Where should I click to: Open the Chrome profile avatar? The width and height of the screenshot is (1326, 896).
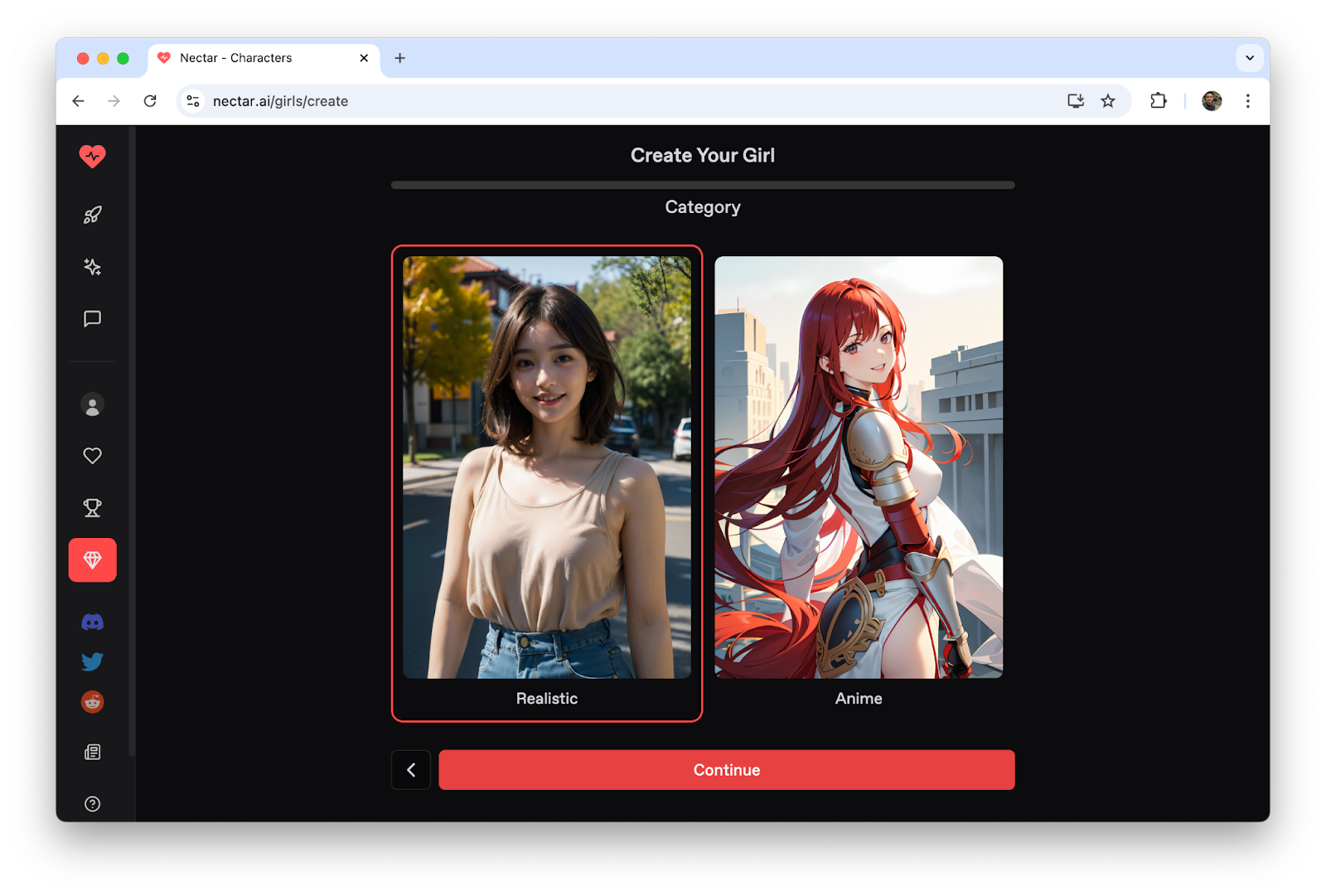click(x=1212, y=101)
